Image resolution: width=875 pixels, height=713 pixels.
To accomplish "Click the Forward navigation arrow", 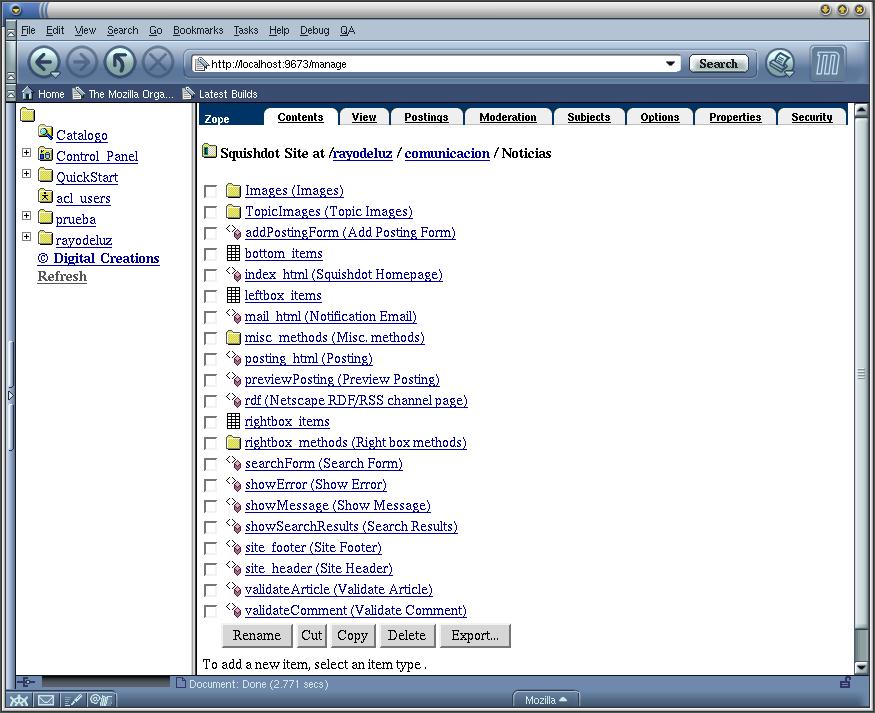I will (81, 62).
